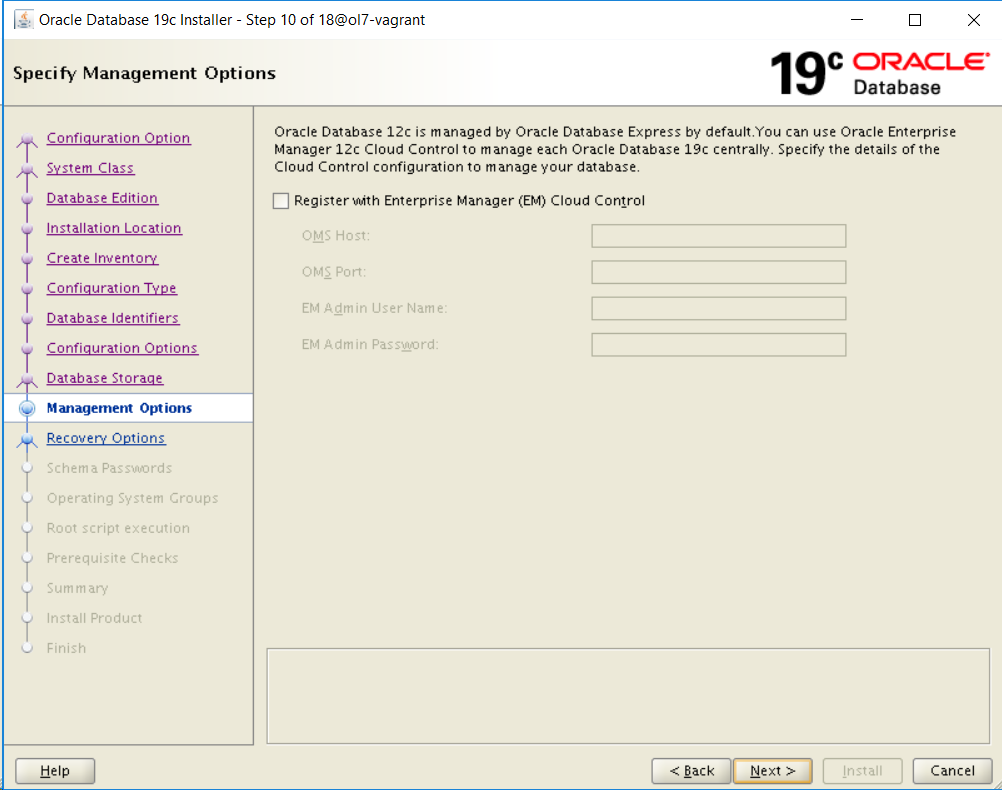Click the step marker beside Configuration Options
This screenshot has height=790, width=1002.
pyautogui.click(x=27, y=349)
